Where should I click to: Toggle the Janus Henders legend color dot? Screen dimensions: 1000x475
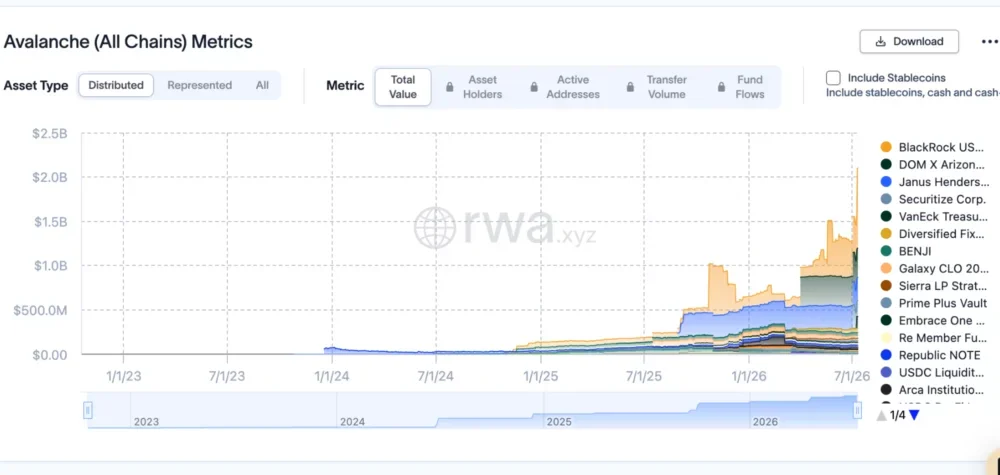pos(886,182)
